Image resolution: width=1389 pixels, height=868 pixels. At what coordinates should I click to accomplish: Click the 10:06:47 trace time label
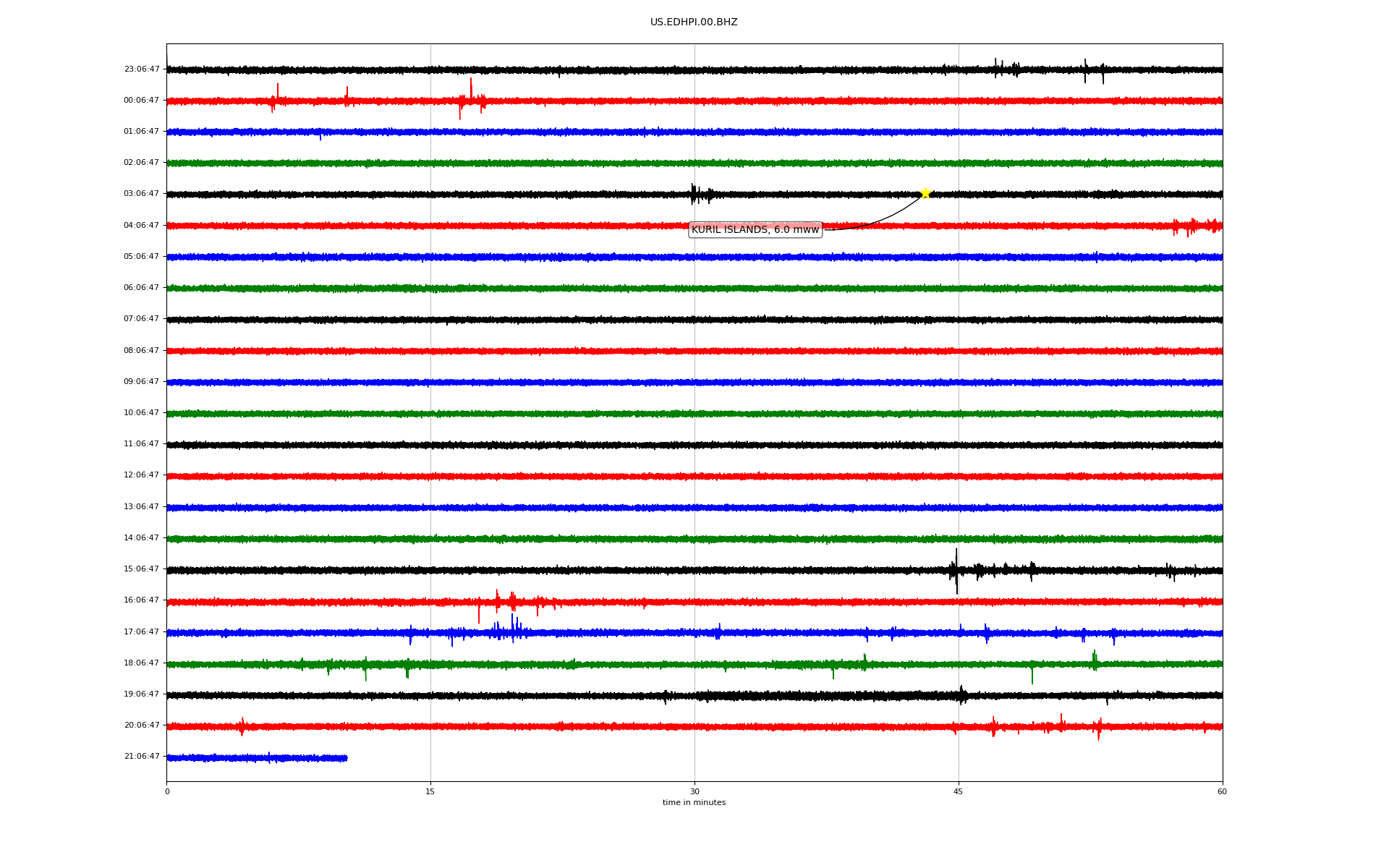tap(142, 413)
